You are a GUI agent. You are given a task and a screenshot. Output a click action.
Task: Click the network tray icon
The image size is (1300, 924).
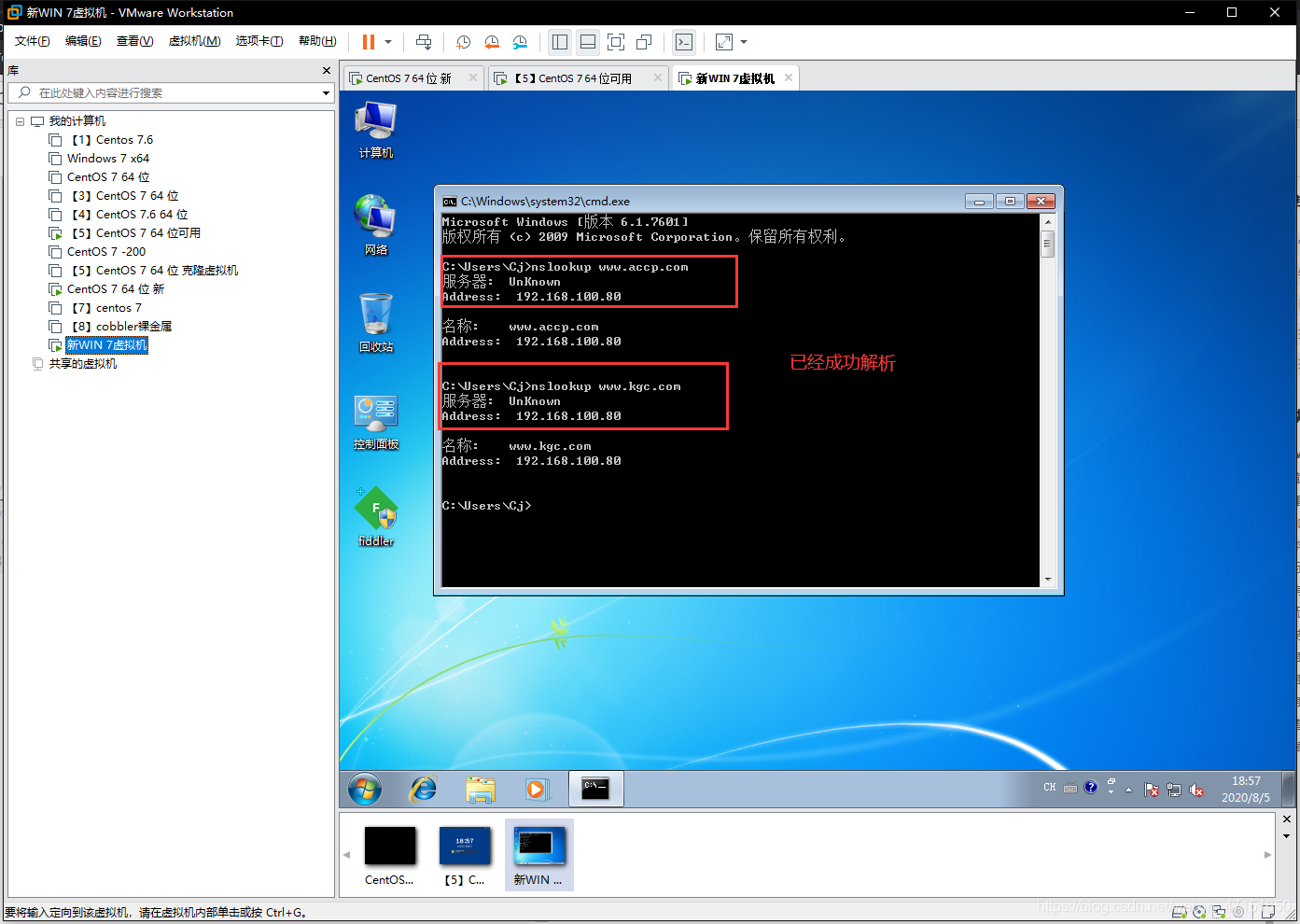1174,790
